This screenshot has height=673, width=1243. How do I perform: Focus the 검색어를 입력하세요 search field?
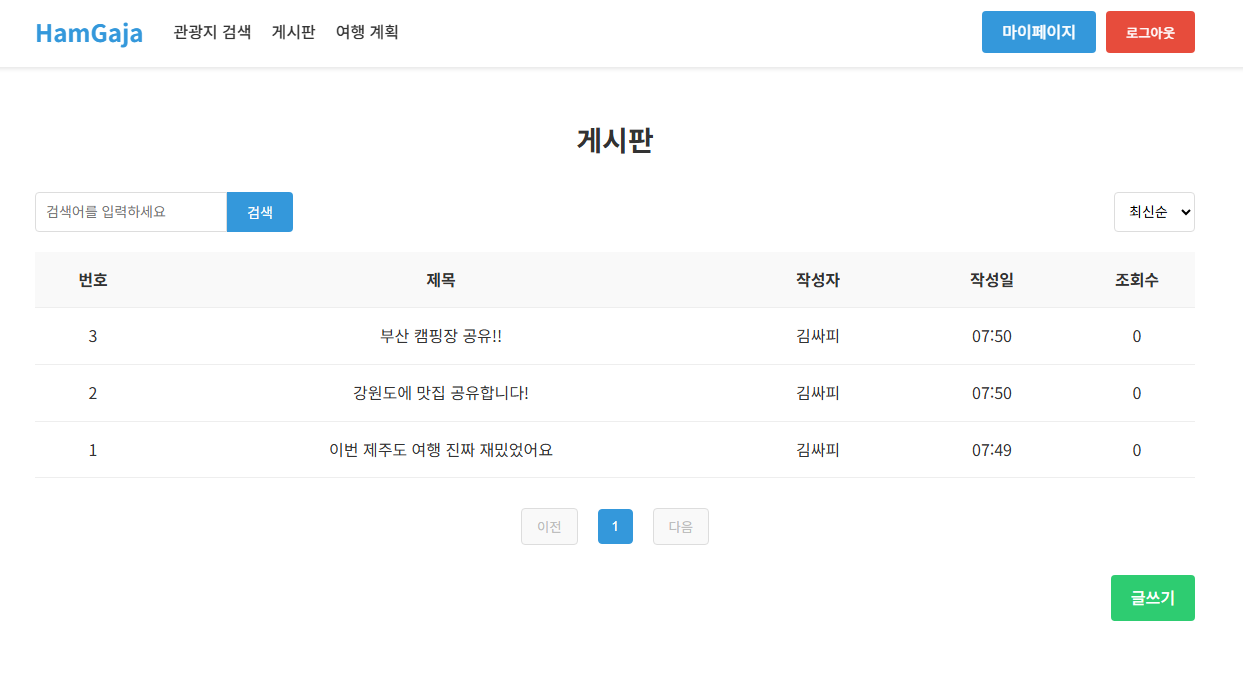tap(131, 212)
